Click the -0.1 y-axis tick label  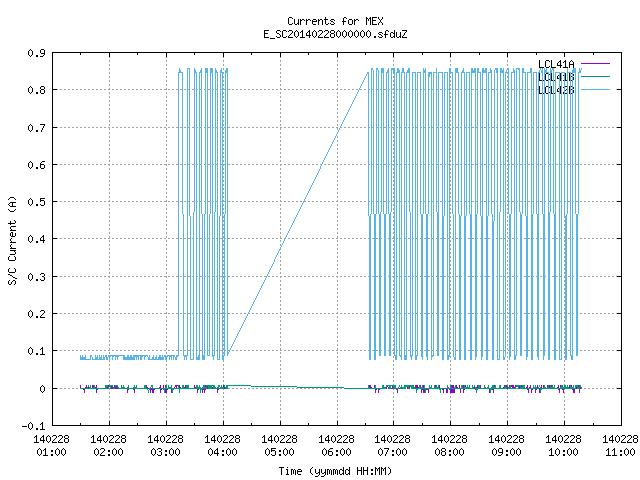(33, 426)
